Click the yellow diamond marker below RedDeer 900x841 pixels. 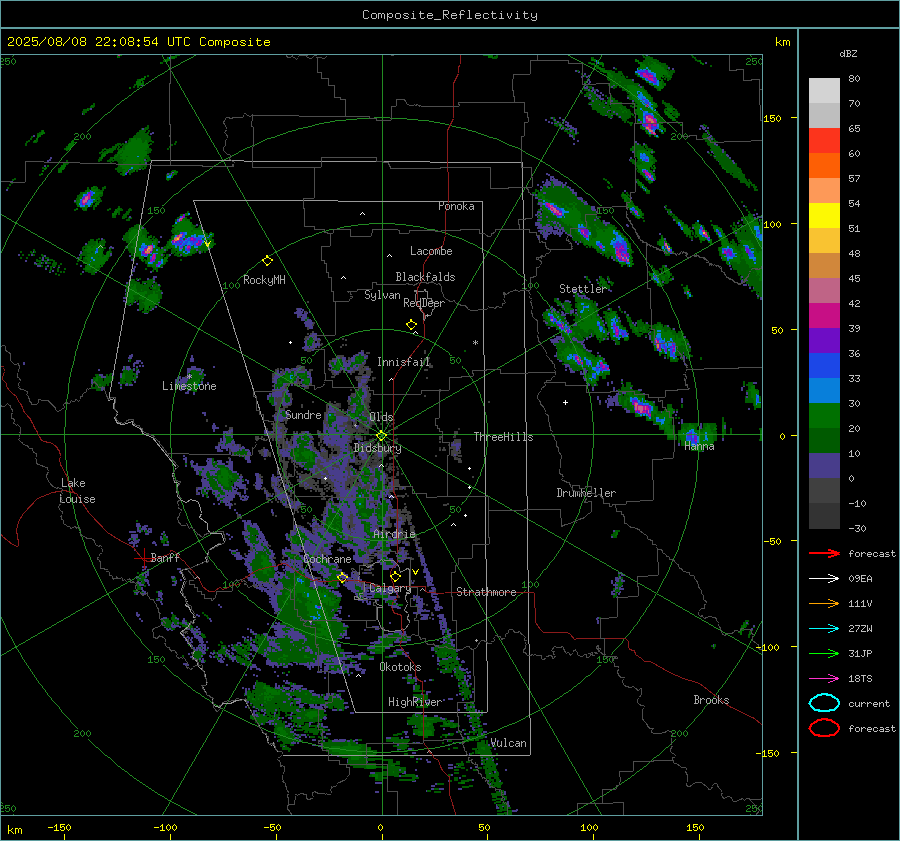coord(411,325)
